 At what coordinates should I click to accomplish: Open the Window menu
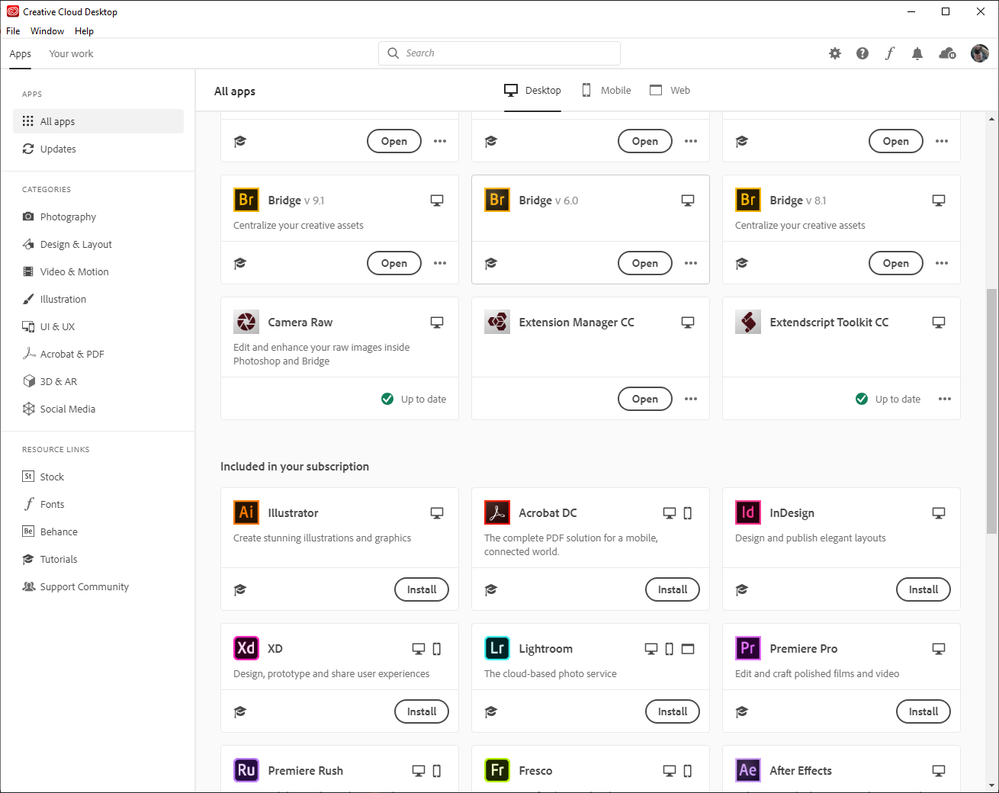point(47,31)
